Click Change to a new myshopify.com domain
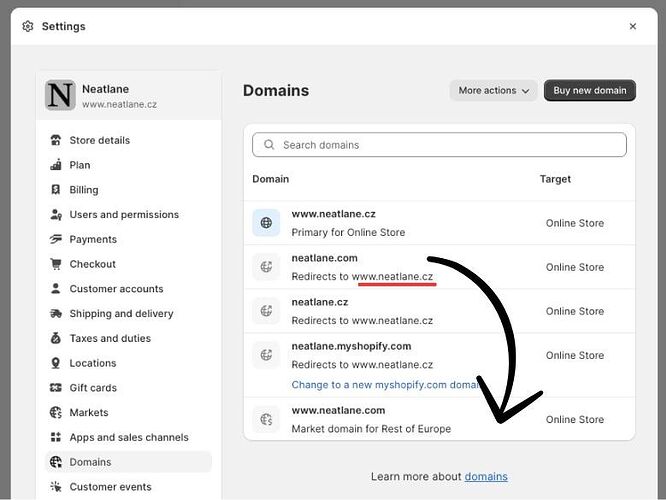 click(385, 385)
